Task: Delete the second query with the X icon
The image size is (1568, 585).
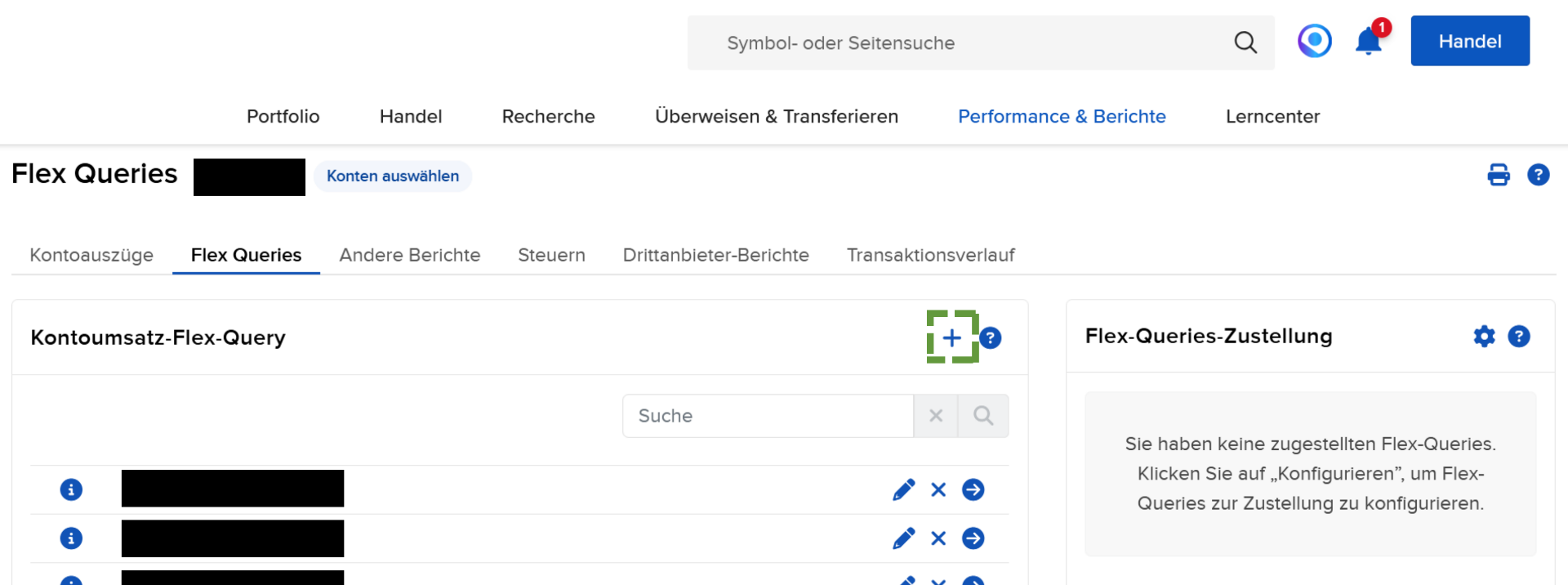Action: 938,538
